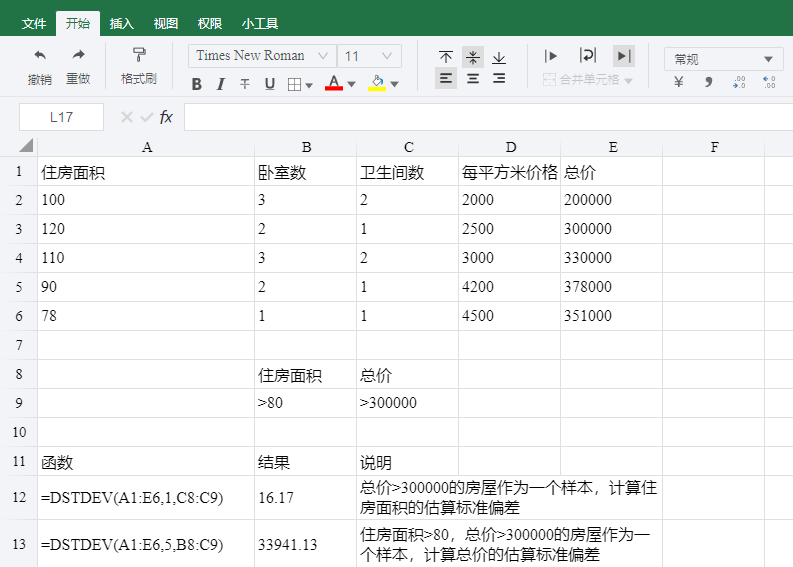Center text horizontally
This screenshot has height=567, width=793.
[473, 78]
